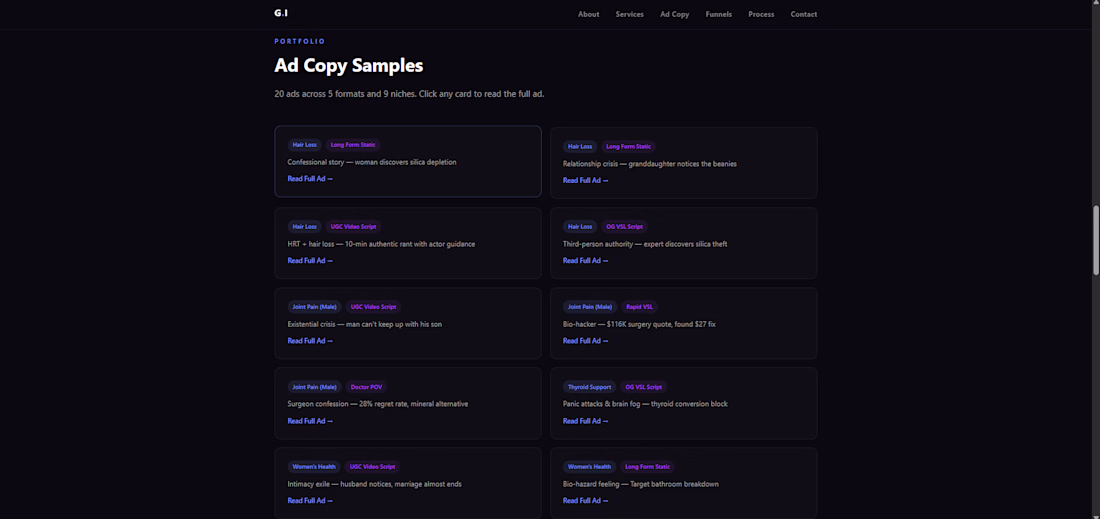
Task: Read thyroid conversion block full ad
Action: 585,421
